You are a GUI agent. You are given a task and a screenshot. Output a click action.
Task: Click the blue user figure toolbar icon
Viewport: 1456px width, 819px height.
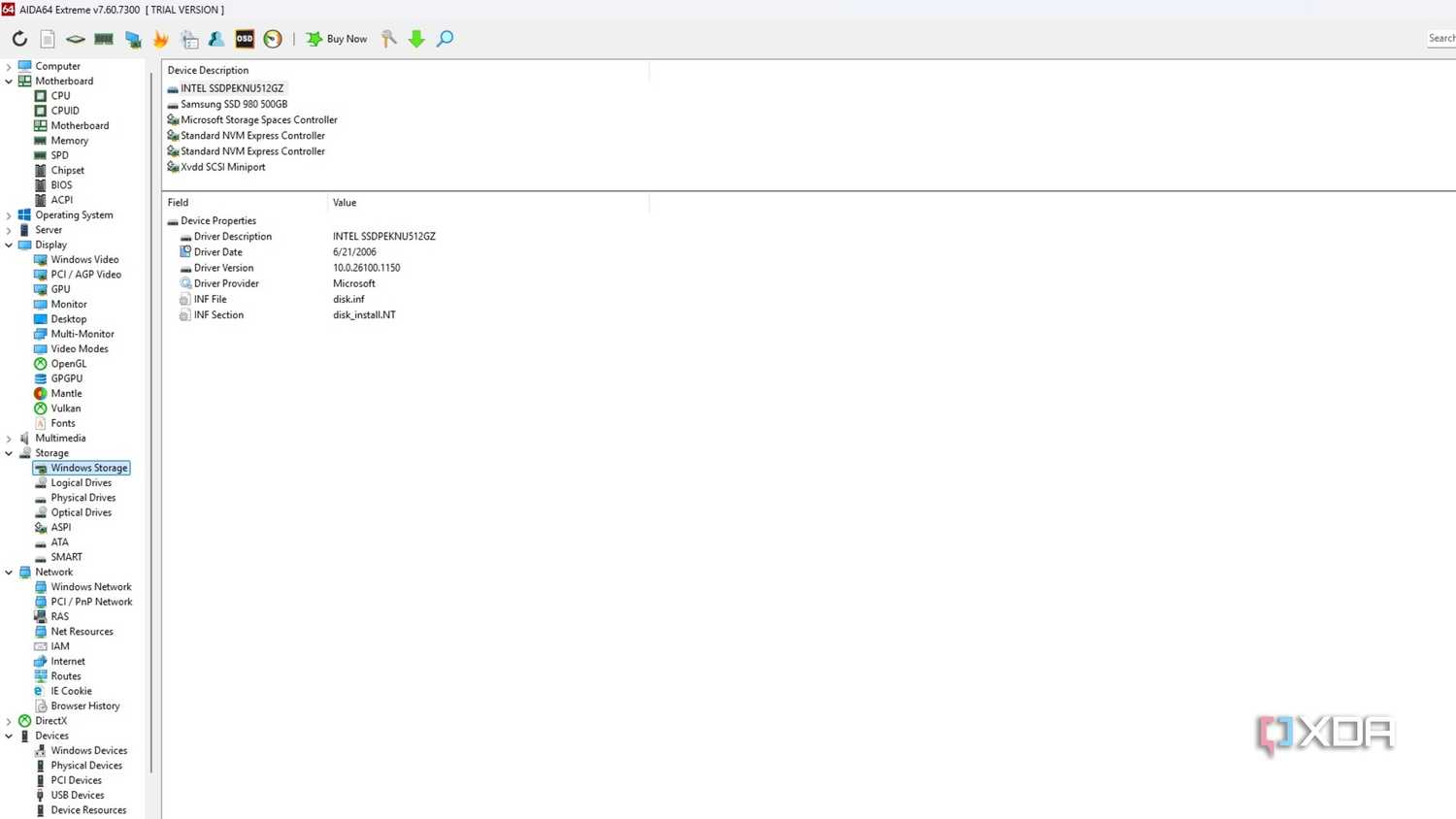[216, 39]
